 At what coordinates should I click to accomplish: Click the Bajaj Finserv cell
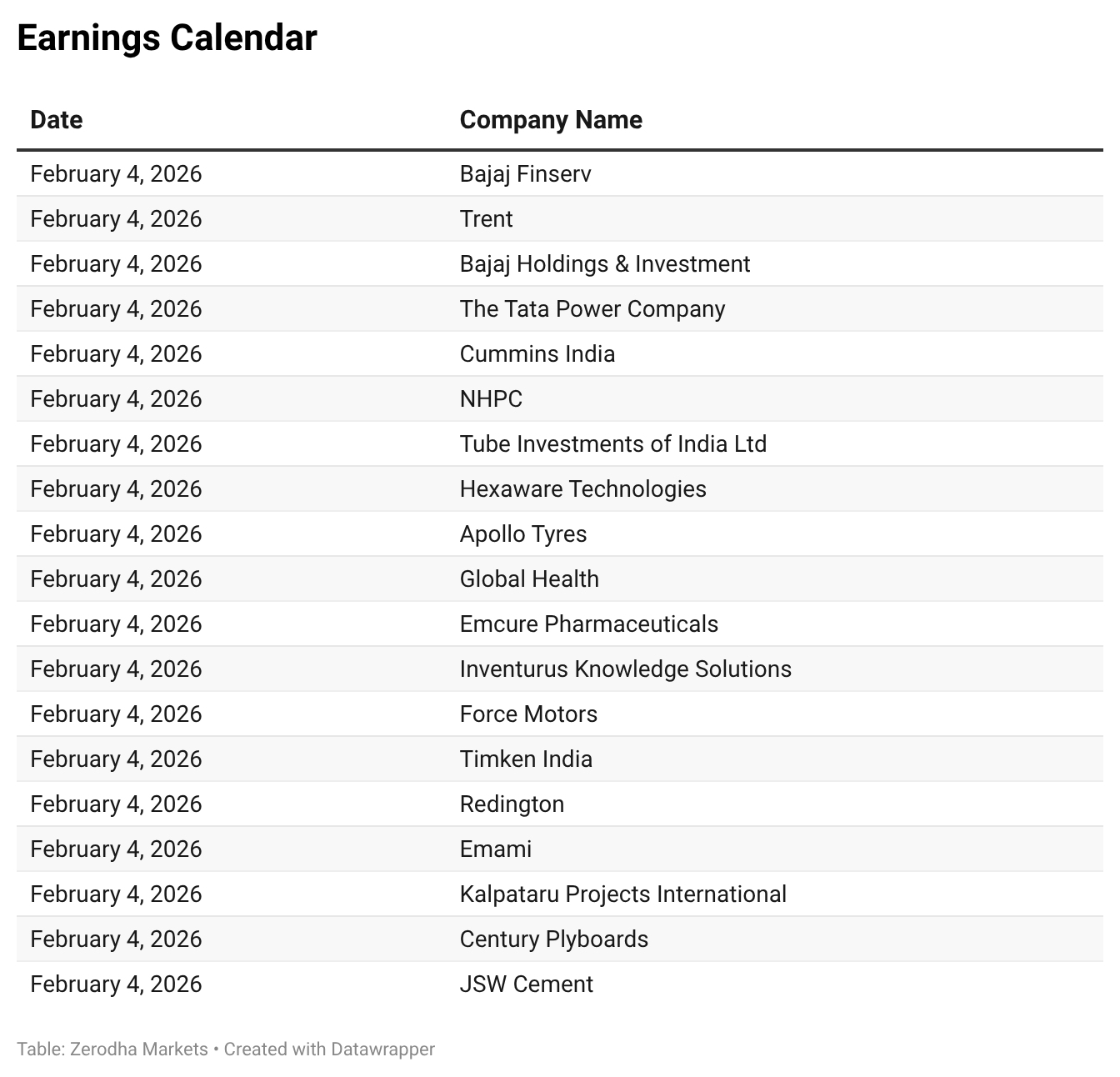click(525, 174)
